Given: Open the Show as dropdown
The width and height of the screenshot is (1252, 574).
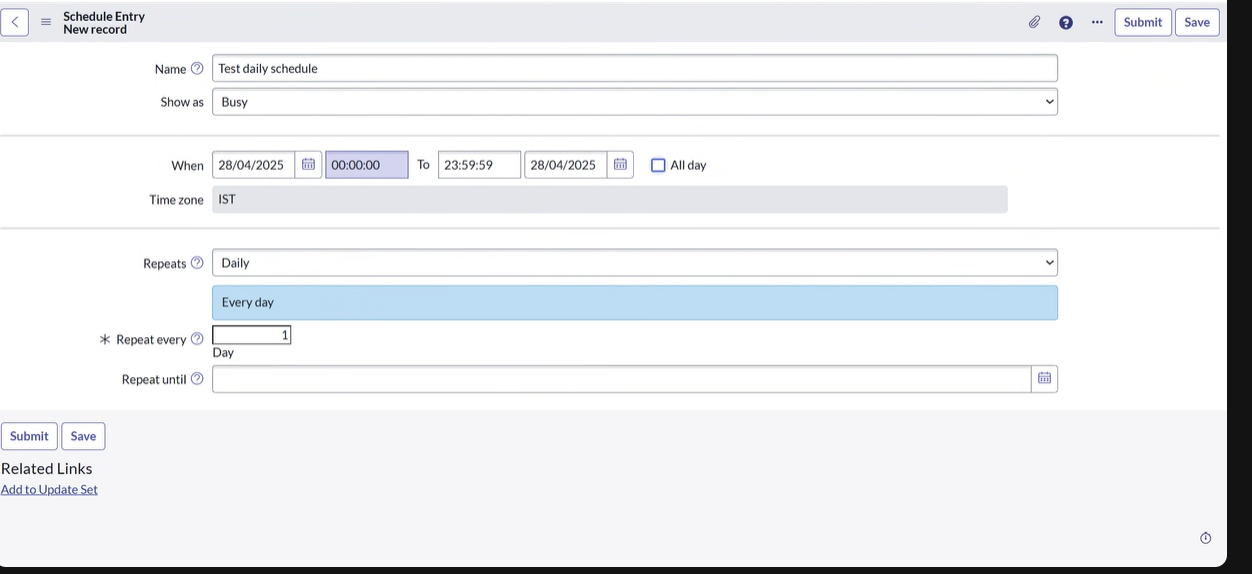Looking at the screenshot, I should [635, 102].
